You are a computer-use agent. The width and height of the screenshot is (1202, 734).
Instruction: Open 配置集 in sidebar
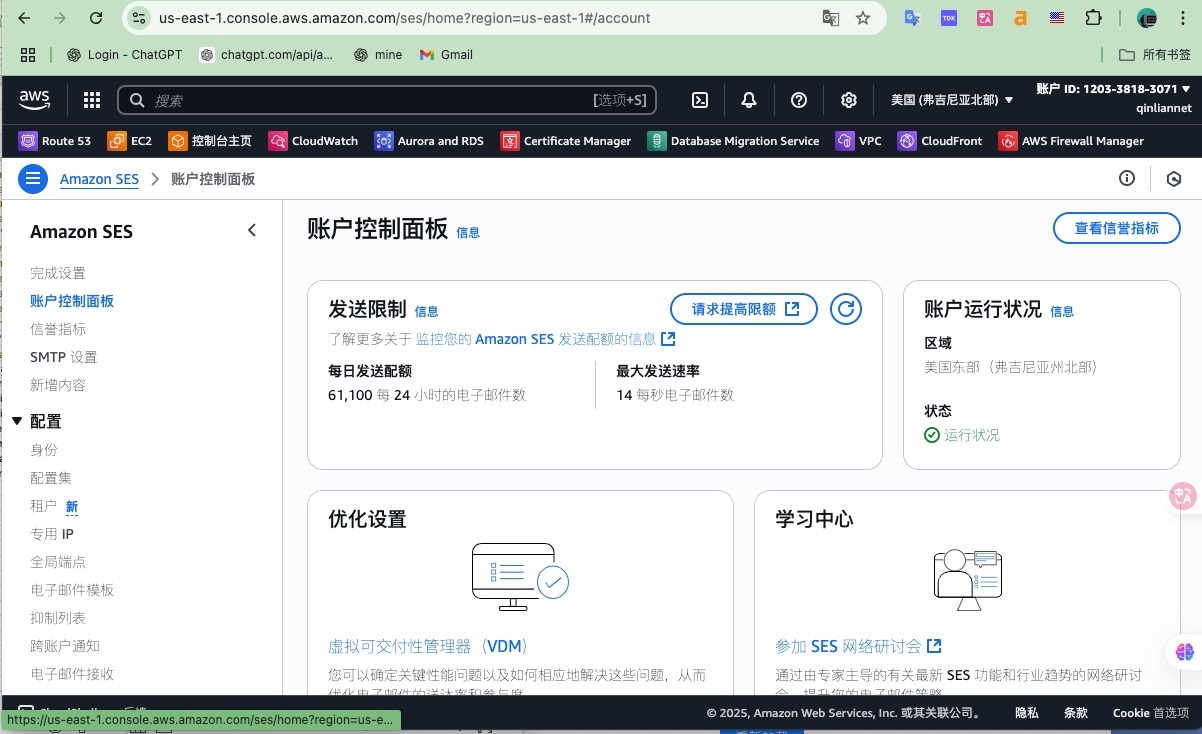click(51, 478)
